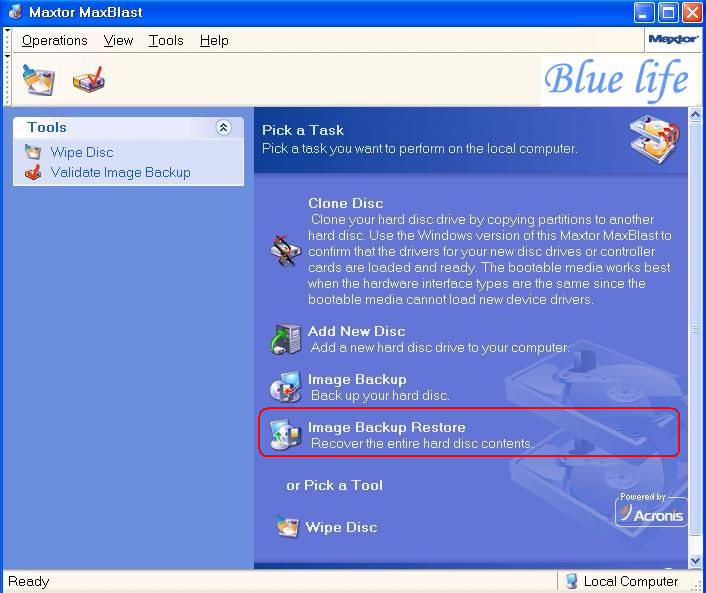
Task: Click the Maxtor logo in the menu bar
Action: pos(673,39)
